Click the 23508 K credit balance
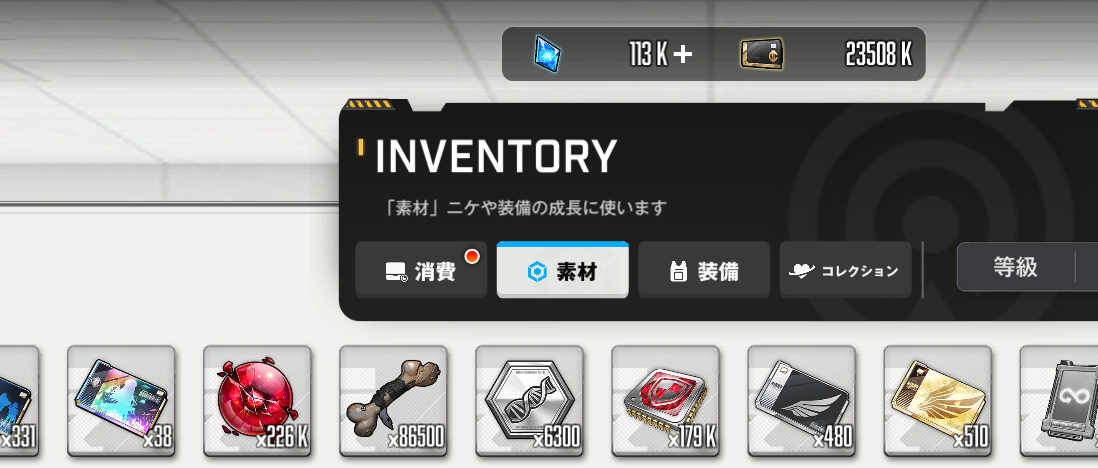The width and height of the screenshot is (1098, 468). [878, 55]
